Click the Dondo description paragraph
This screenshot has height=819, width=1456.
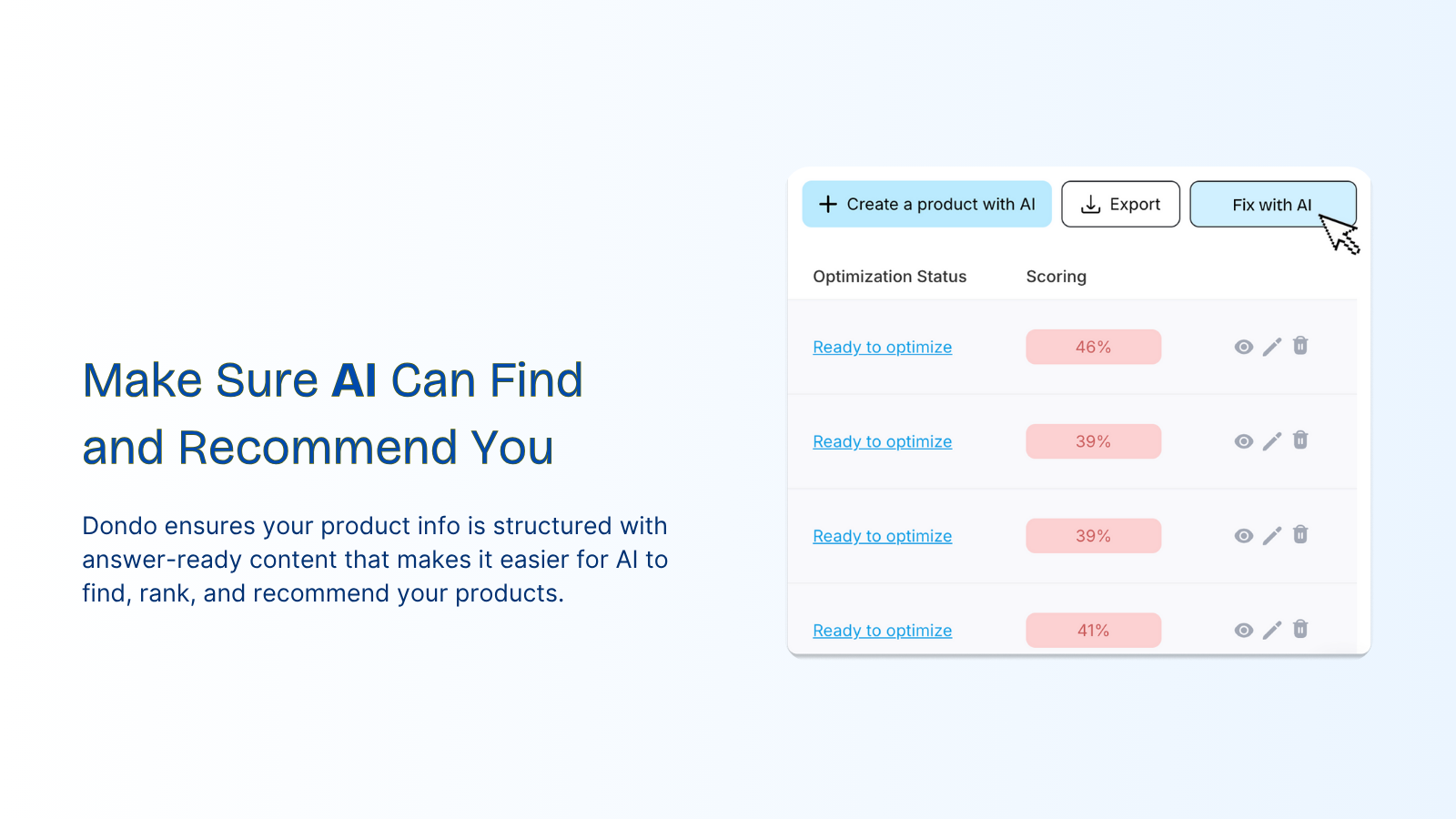pos(375,560)
